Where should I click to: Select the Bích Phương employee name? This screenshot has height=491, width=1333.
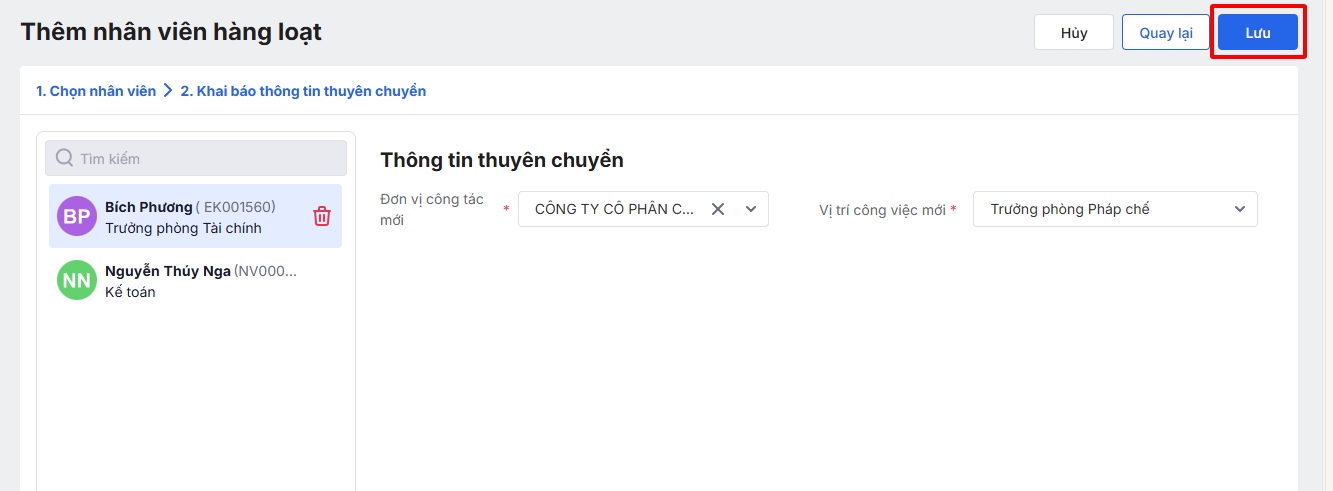148,207
